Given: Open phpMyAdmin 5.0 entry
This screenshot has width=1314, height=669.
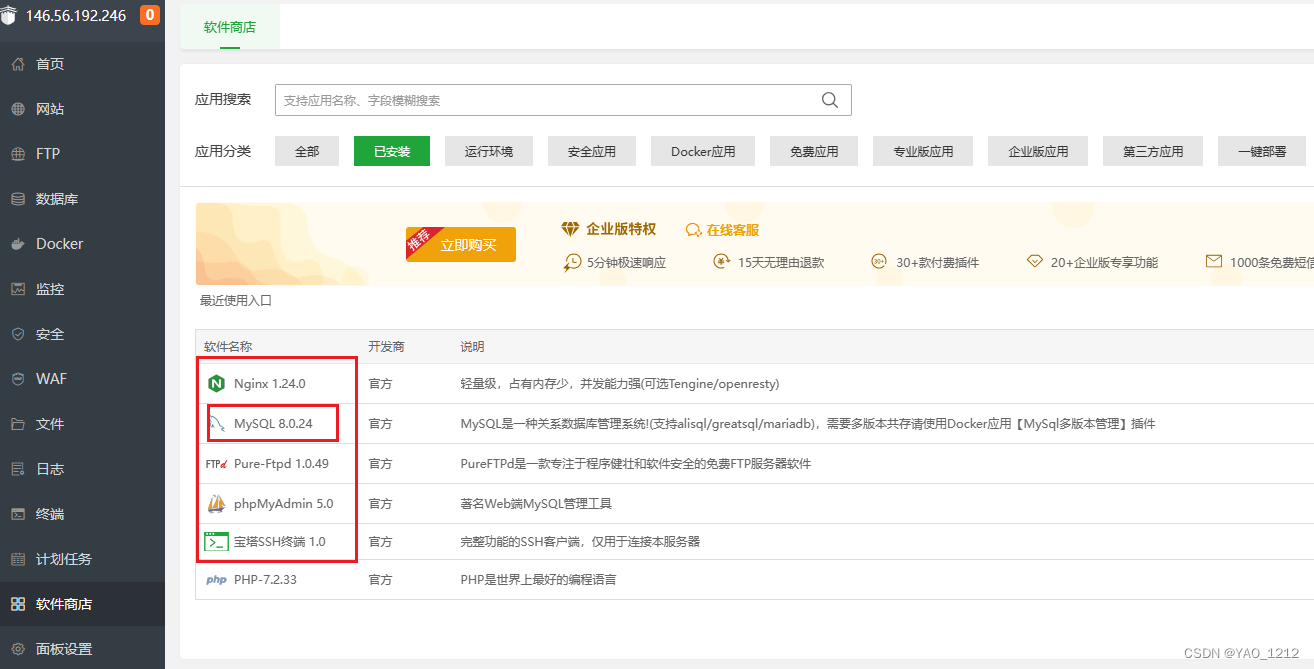Looking at the screenshot, I should tap(283, 504).
